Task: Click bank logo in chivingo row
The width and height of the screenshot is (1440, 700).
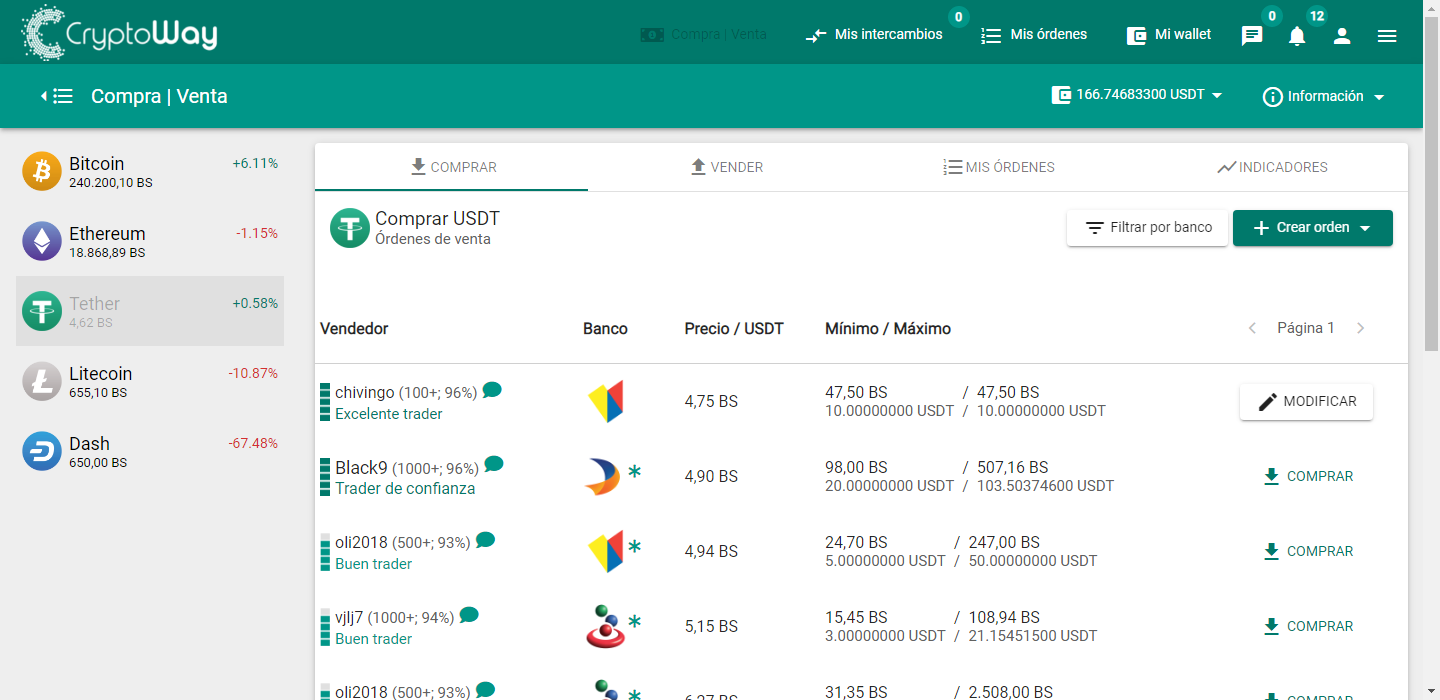Action: 605,401
